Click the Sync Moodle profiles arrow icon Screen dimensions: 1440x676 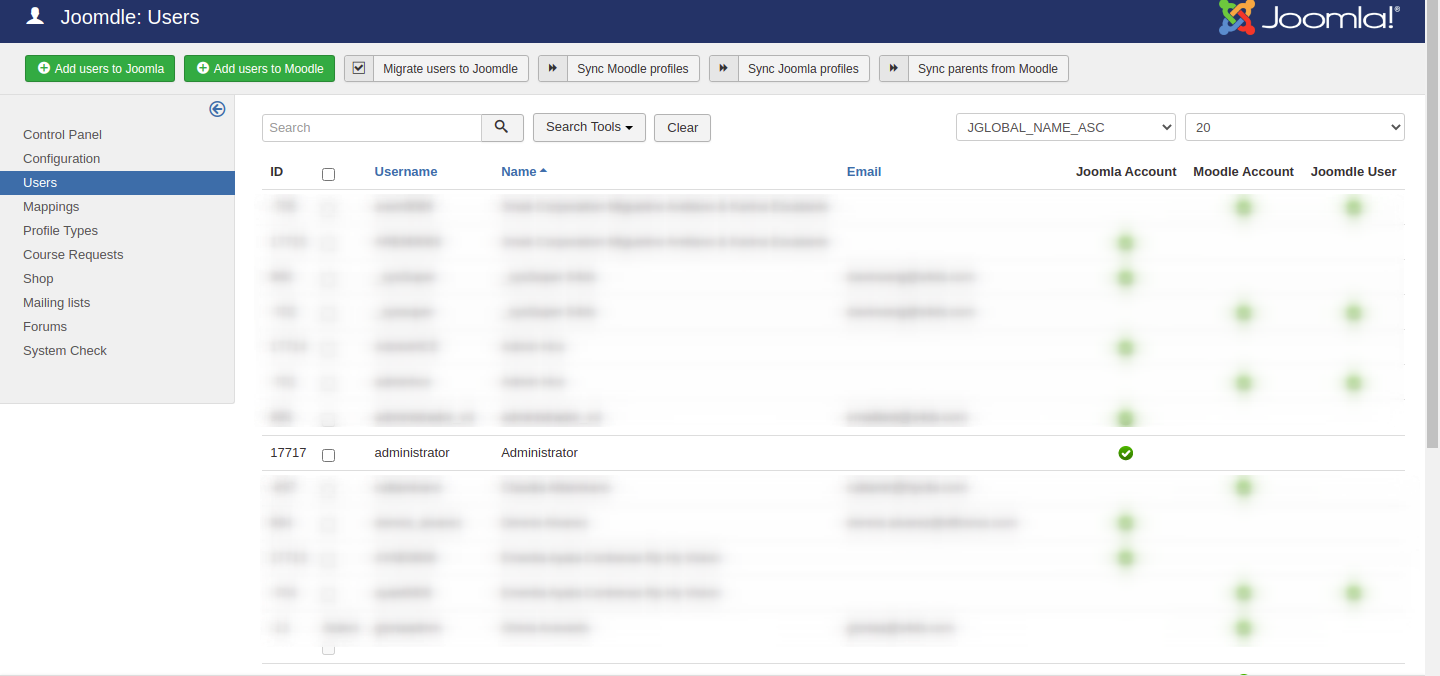tap(553, 68)
